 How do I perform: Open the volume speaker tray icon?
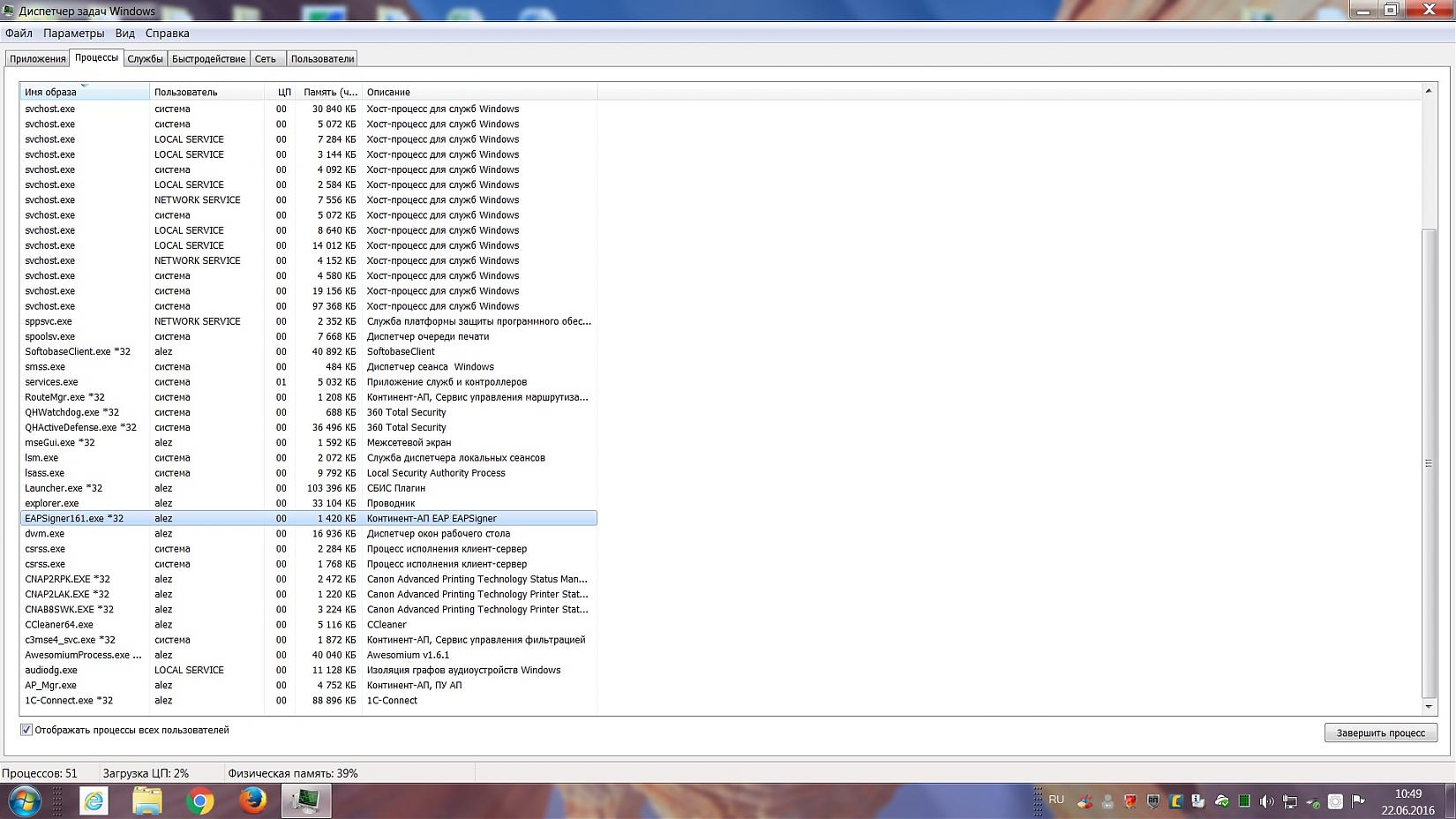(1266, 801)
